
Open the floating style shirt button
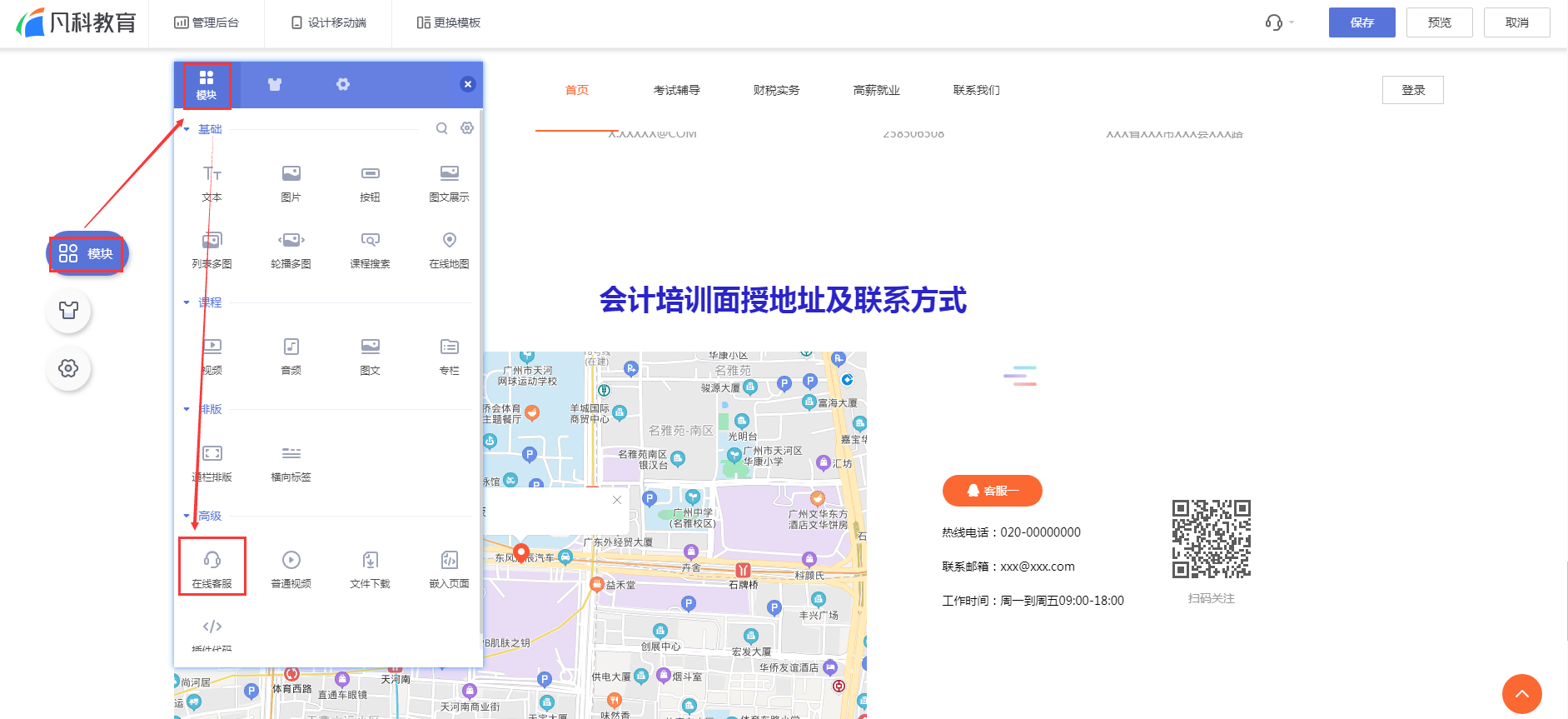pos(68,311)
